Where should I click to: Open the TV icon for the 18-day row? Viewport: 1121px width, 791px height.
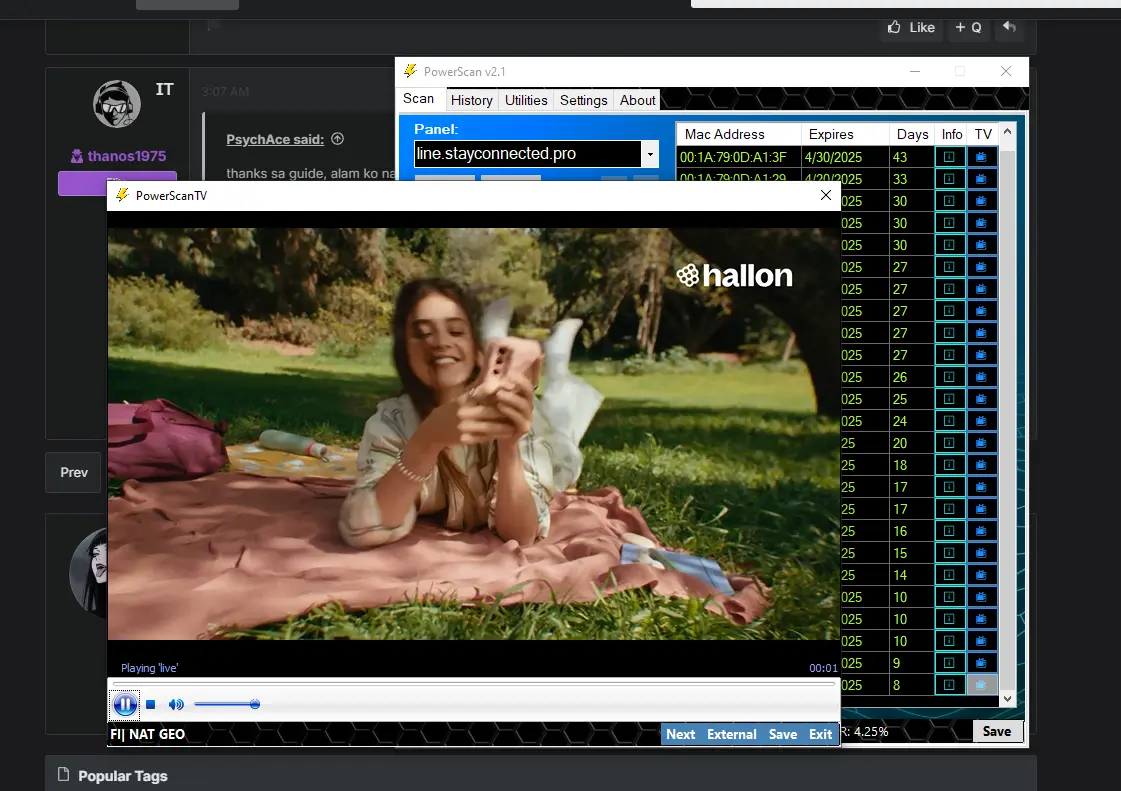point(982,465)
